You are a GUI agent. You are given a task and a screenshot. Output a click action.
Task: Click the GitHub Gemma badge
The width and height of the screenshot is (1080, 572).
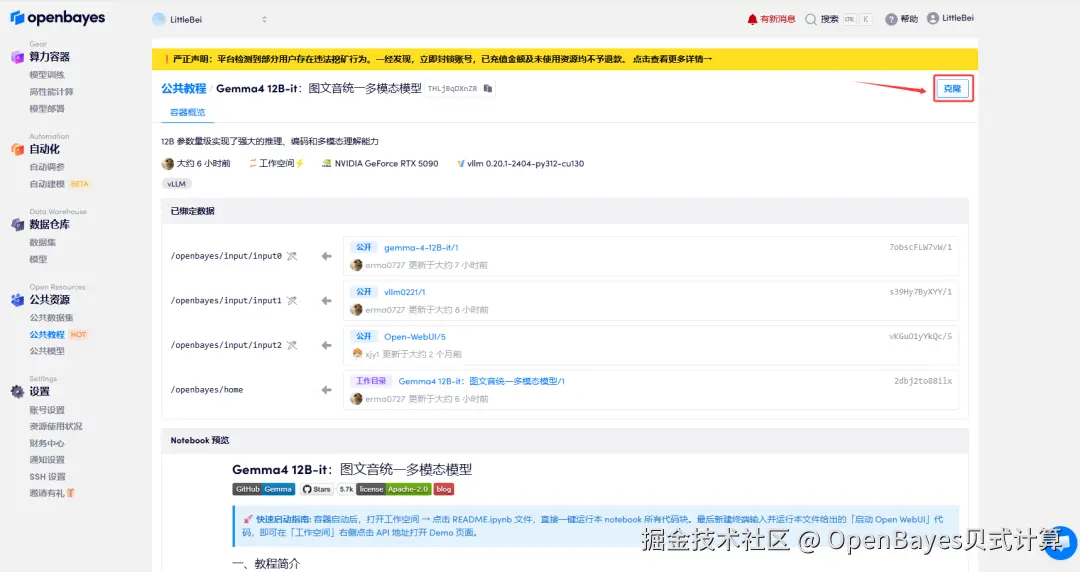pos(263,489)
